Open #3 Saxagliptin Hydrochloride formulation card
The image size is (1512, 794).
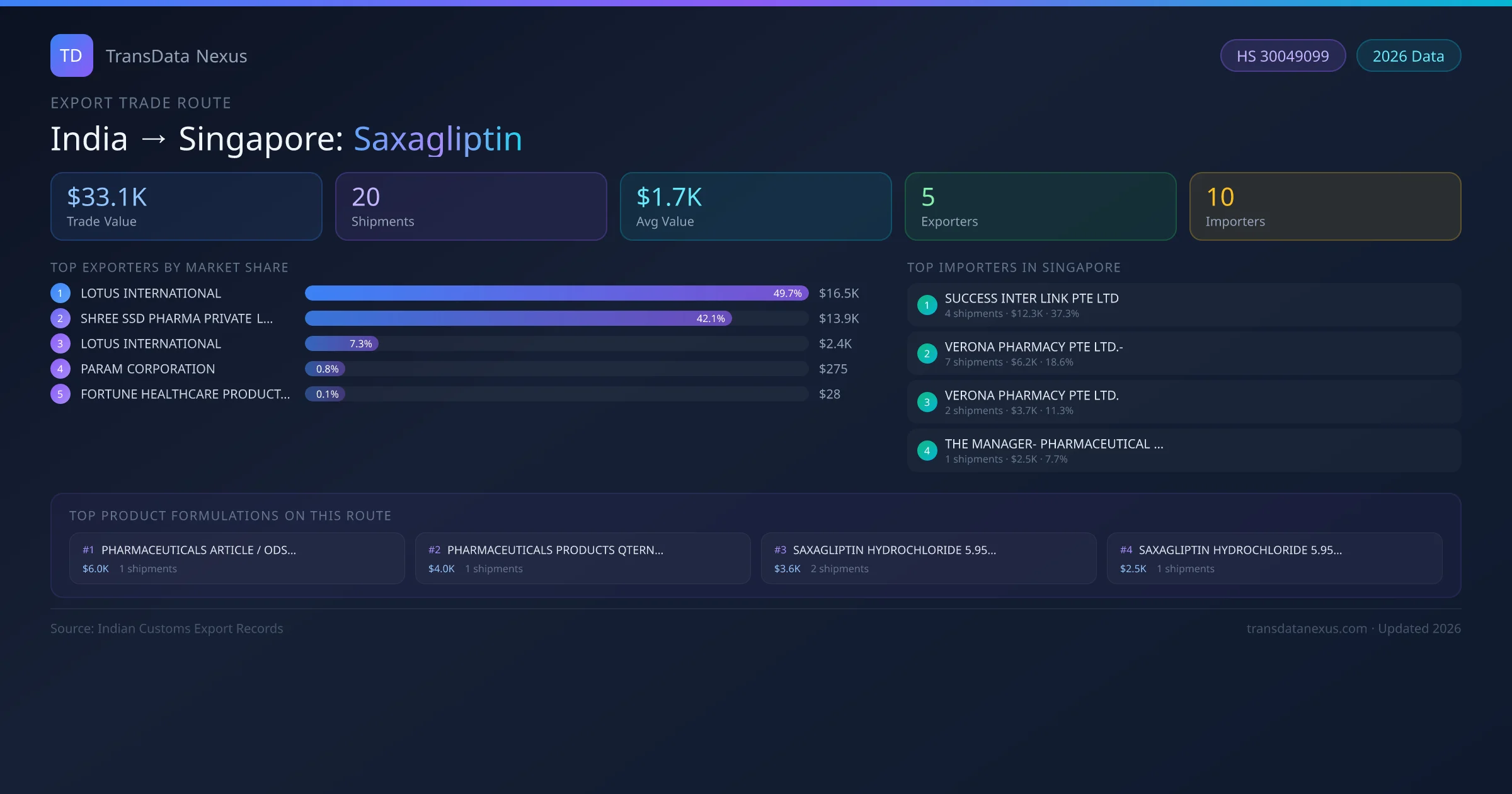coord(928,558)
